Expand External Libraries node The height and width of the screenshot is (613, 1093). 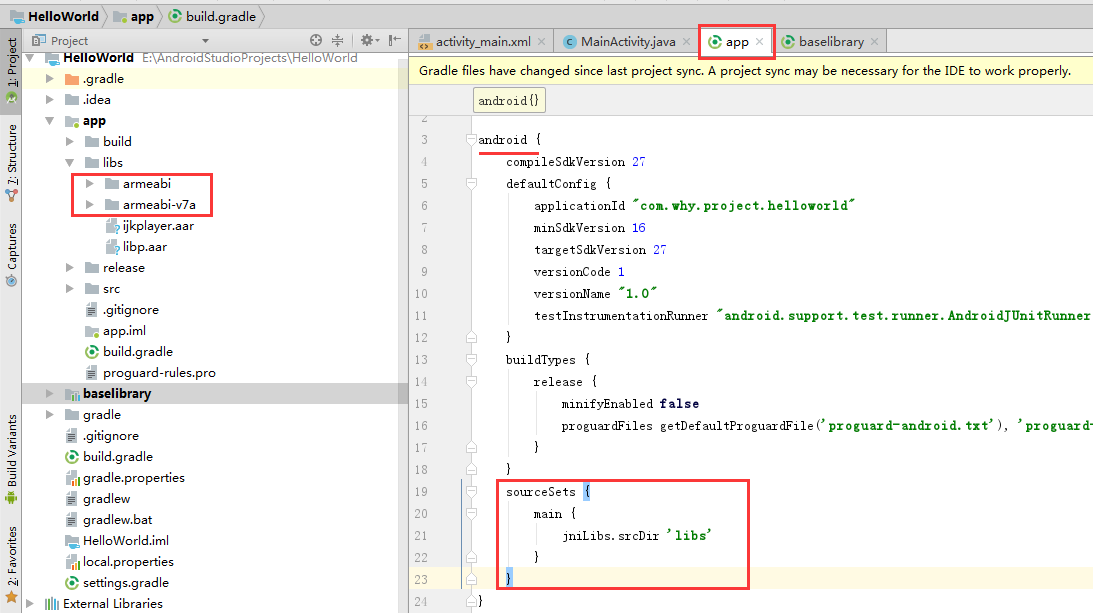coord(30,603)
